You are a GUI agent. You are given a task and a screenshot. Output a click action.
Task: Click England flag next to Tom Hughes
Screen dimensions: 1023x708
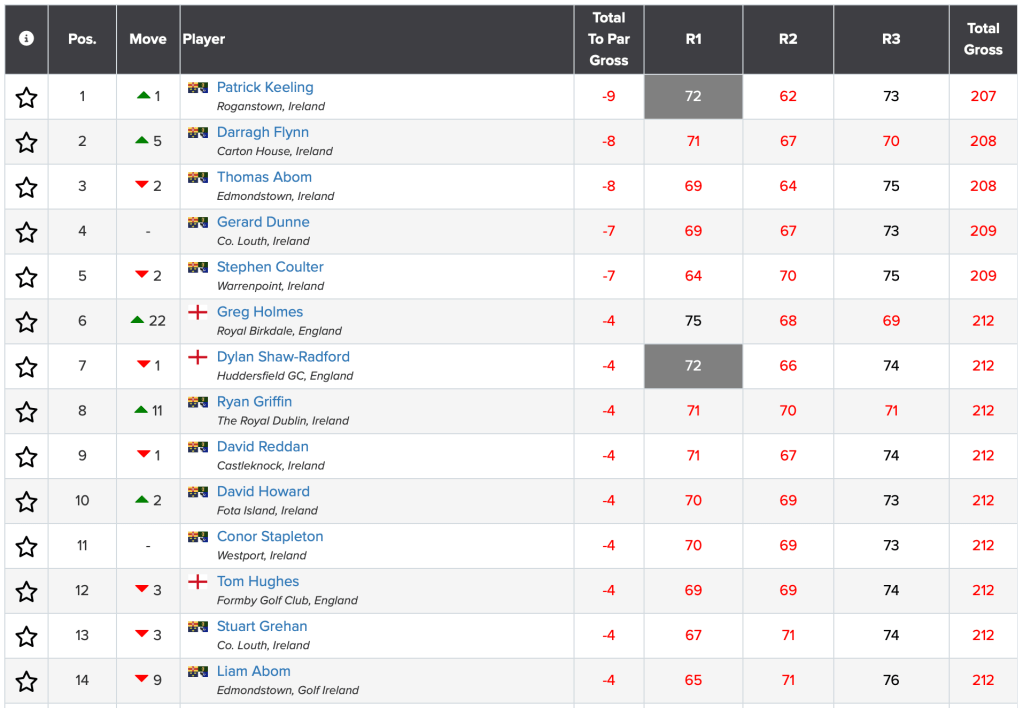click(x=198, y=581)
